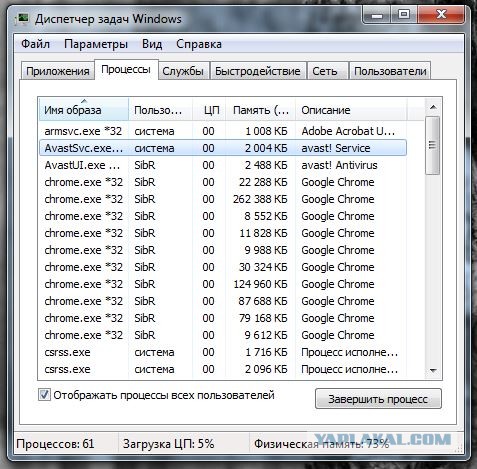Screen dimensions: 477x469
Task: Sort by the Имя образа column header
Action: pos(83,110)
